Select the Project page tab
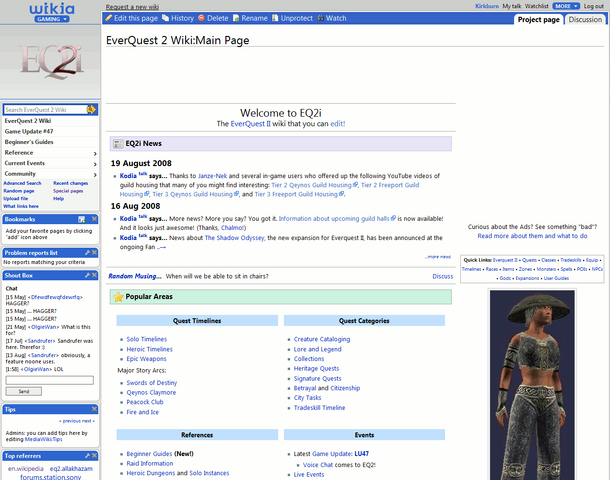The height and width of the screenshot is (480, 610). [x=538, y=19]
